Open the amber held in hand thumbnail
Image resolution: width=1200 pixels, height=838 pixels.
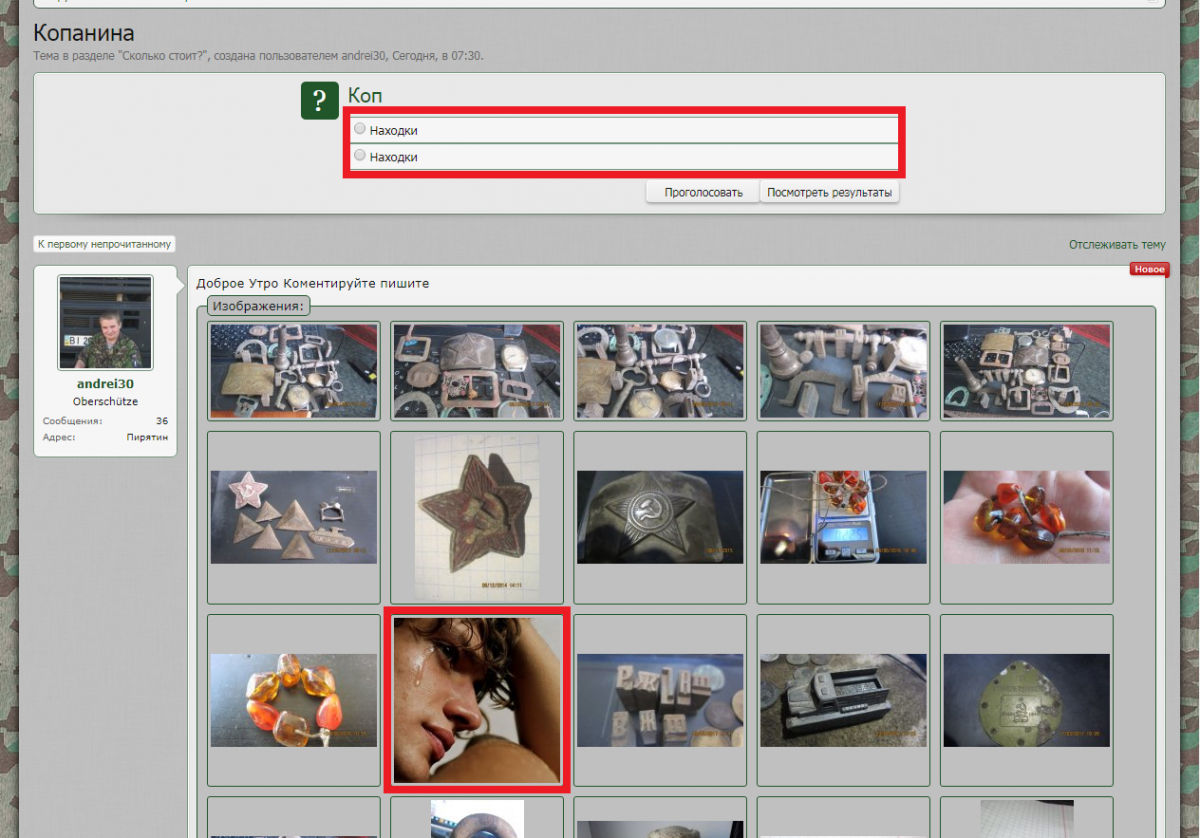[1026, 517]
